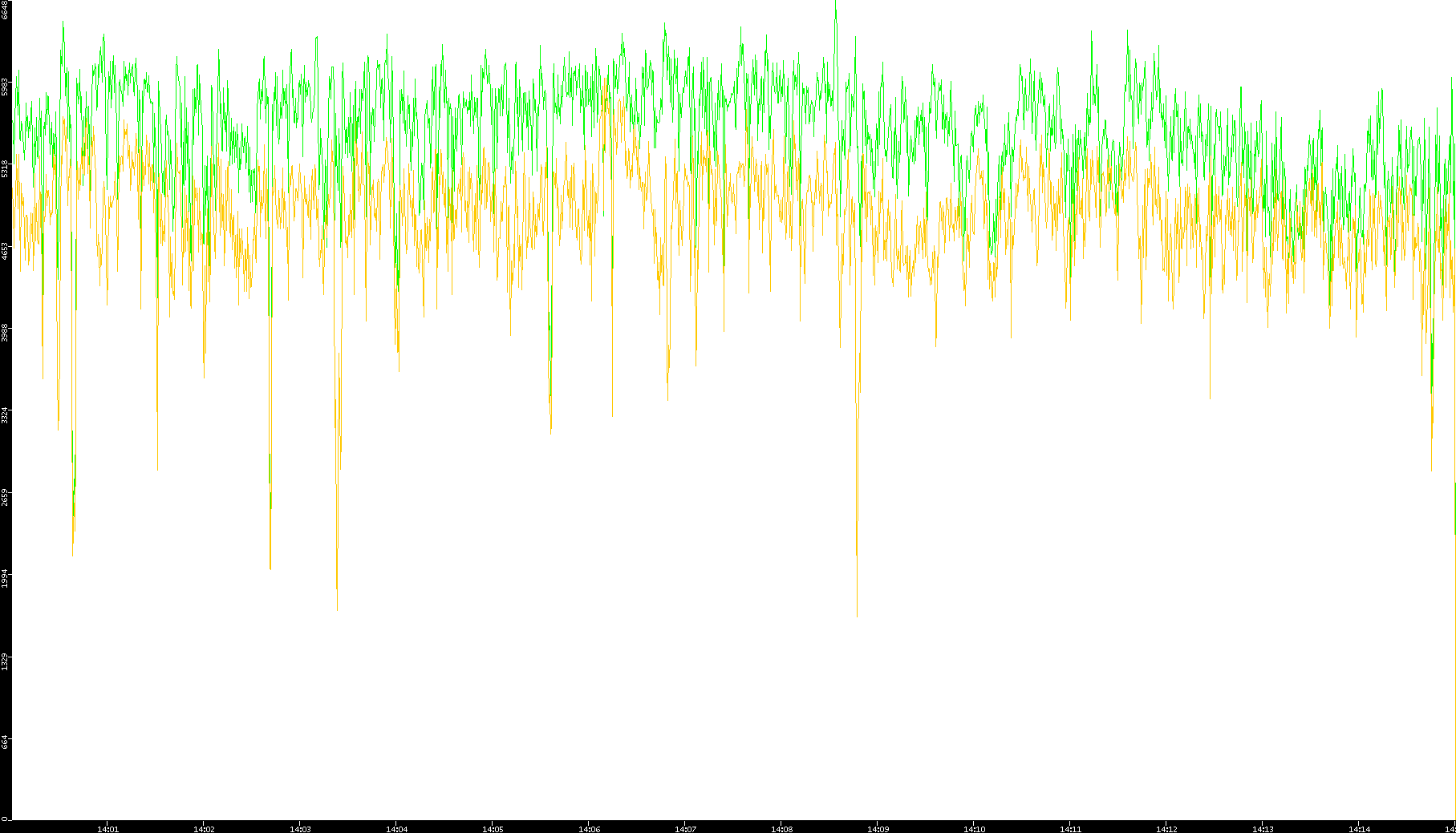Image resolution: width=1456 pixels, height=833 pixels.
Task: Select the 664 value axis label
Action: 5,742
